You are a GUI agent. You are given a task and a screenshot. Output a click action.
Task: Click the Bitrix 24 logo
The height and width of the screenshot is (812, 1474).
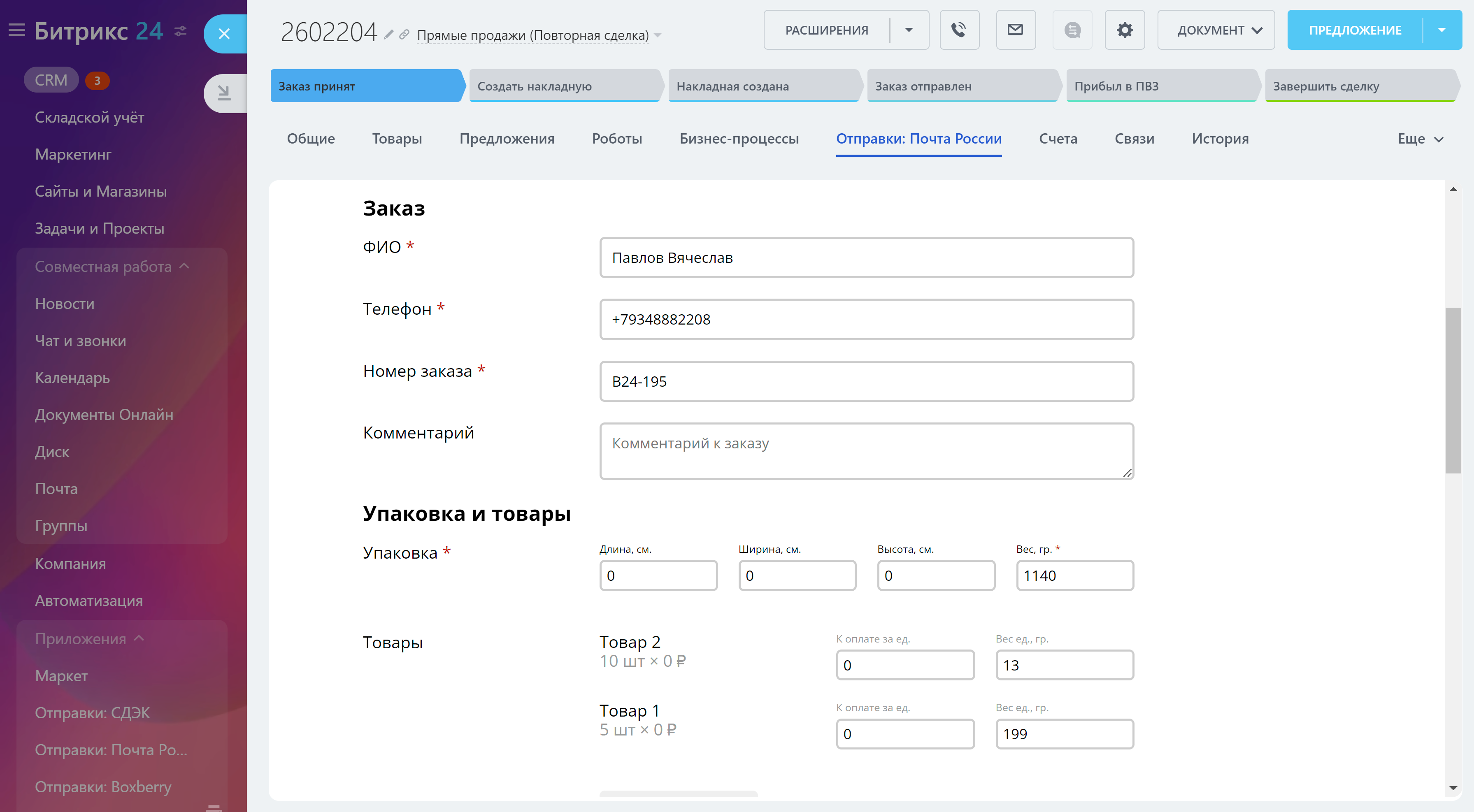point(98,31)
